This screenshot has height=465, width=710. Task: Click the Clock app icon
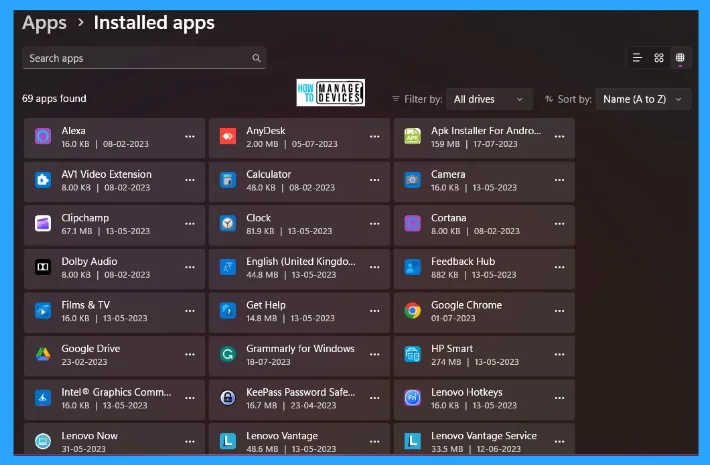tap(228, 223)
